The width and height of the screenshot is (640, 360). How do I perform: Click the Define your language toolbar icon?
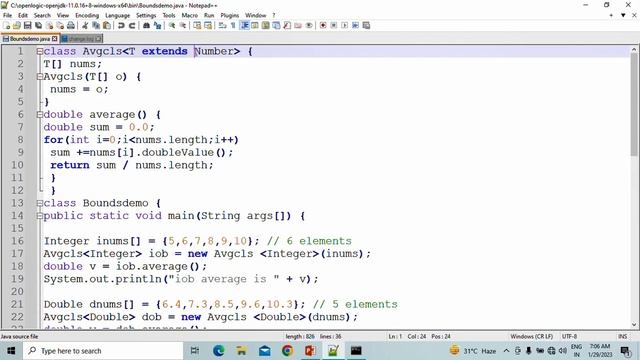point(254,25)
